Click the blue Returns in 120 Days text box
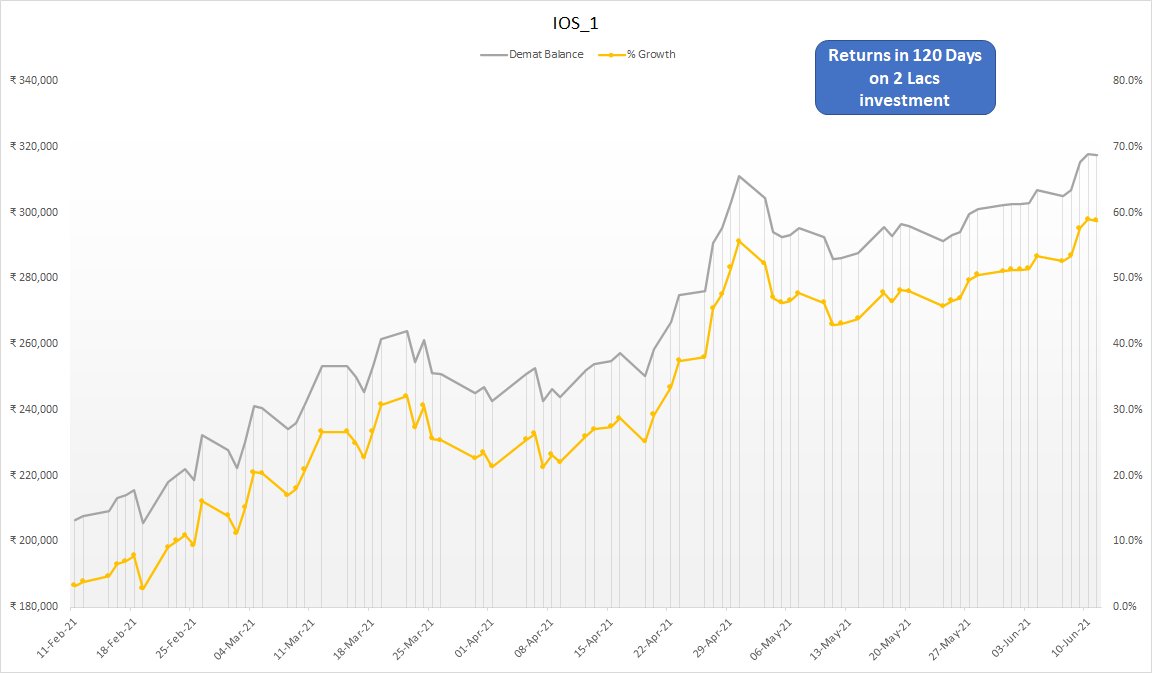The image size is (1152, 673). (905, 78)
